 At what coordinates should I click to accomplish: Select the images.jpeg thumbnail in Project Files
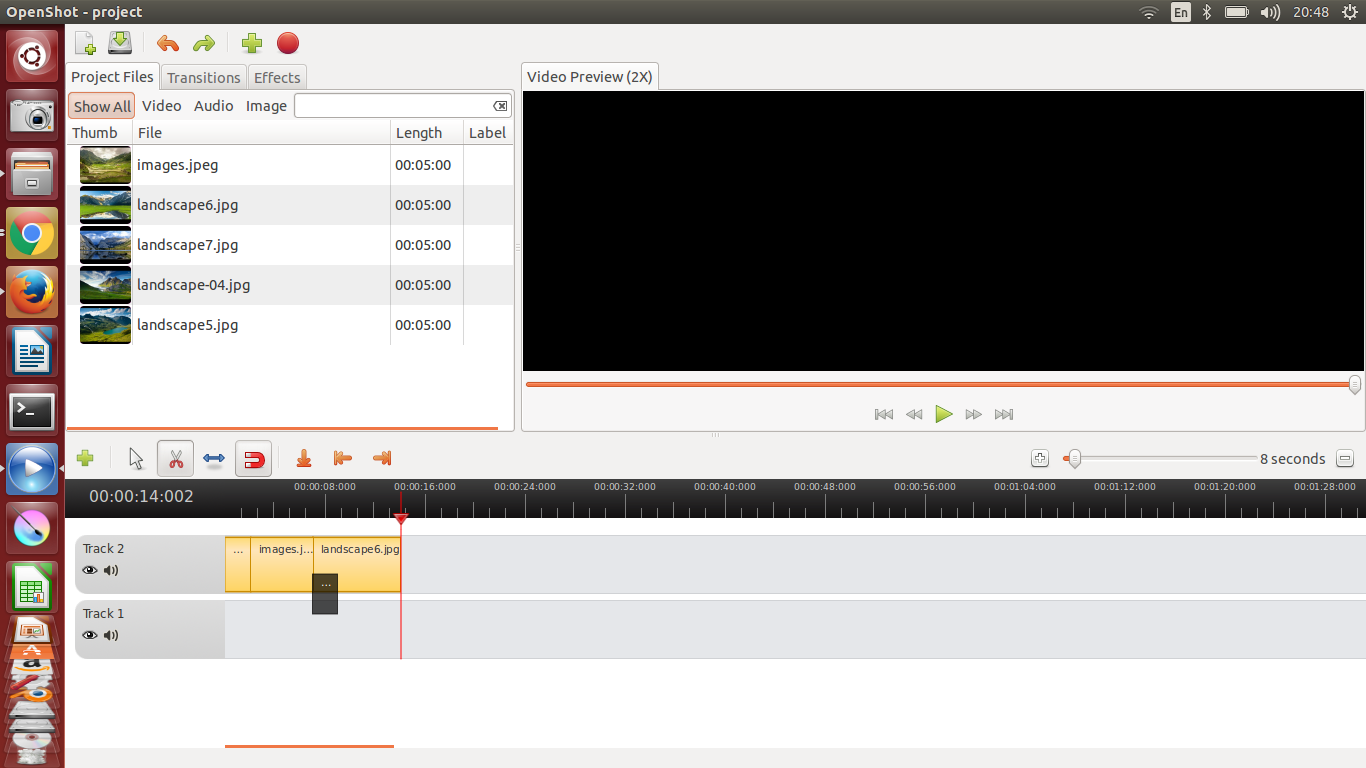click(105, 165)
